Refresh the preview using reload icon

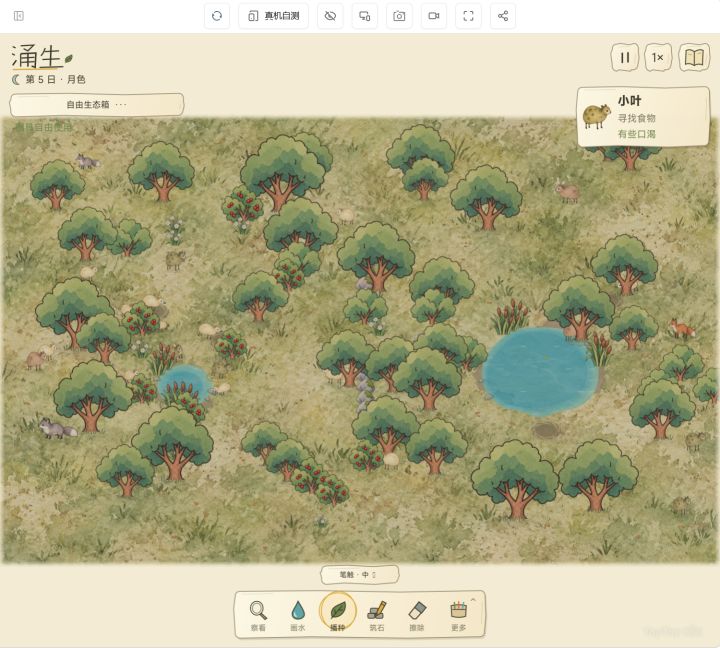(x=217, y=16)
